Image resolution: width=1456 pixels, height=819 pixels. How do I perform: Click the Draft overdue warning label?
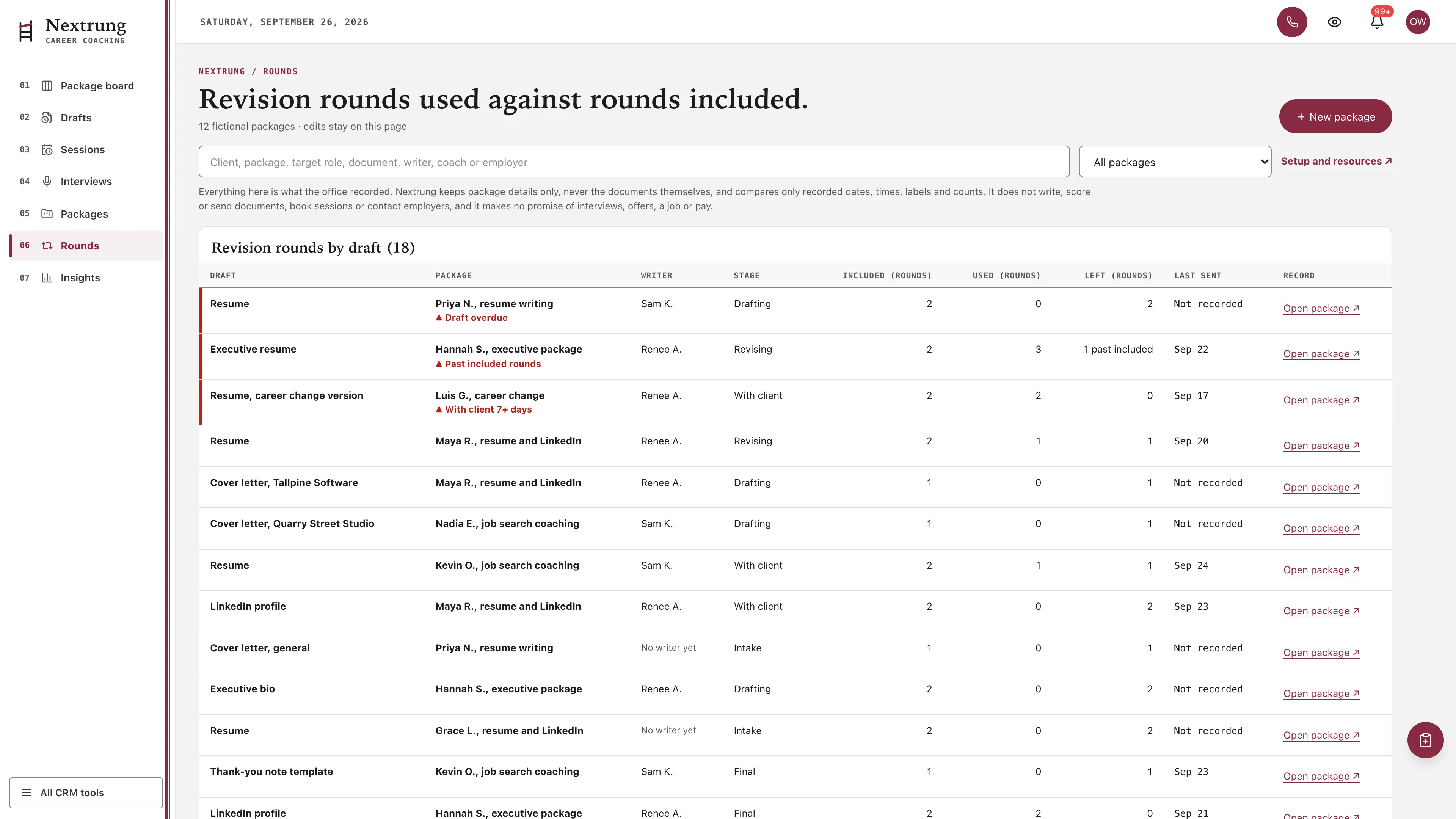click(x=471, y=318)
